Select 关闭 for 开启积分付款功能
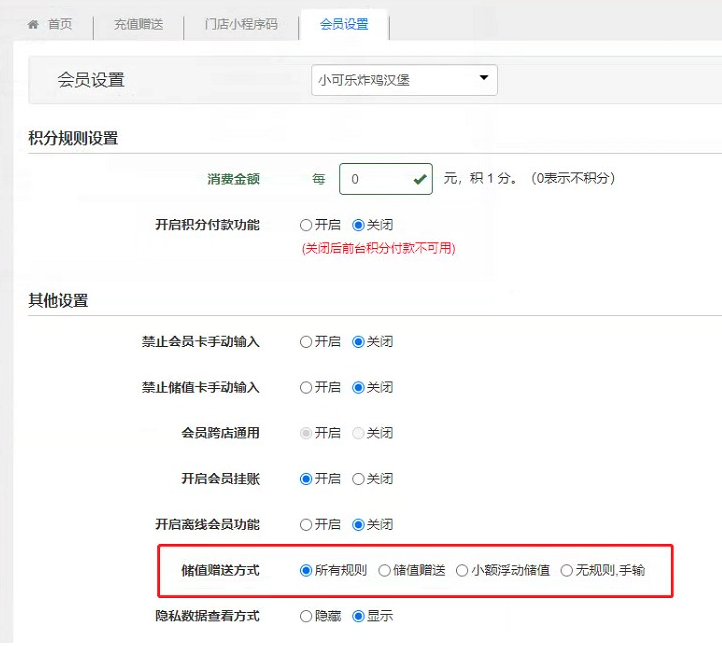Image resolution: width=722 pixels, height=646 pixels. point(359,225)
